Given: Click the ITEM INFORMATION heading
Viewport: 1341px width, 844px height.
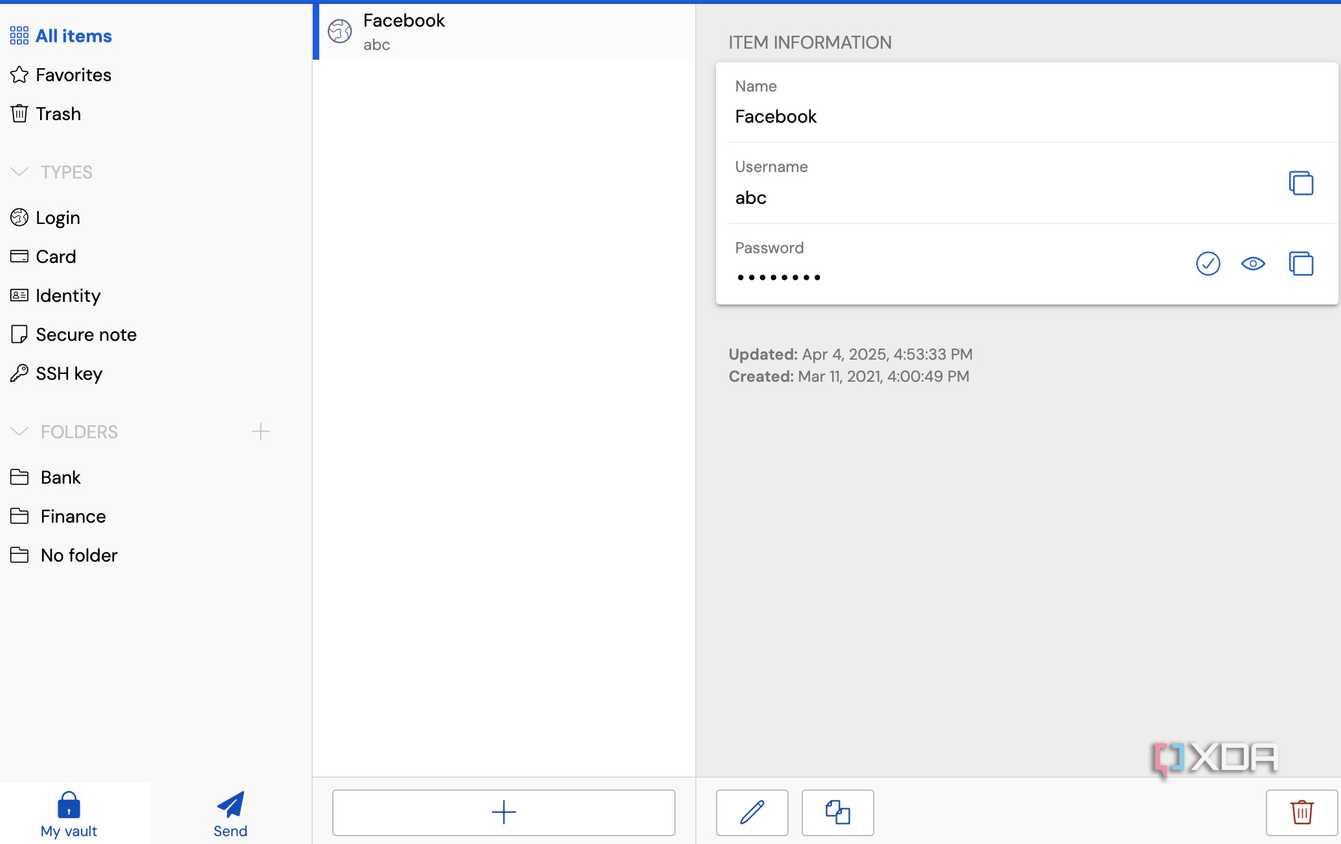Looking at the screenshot, I should (810, 43).
